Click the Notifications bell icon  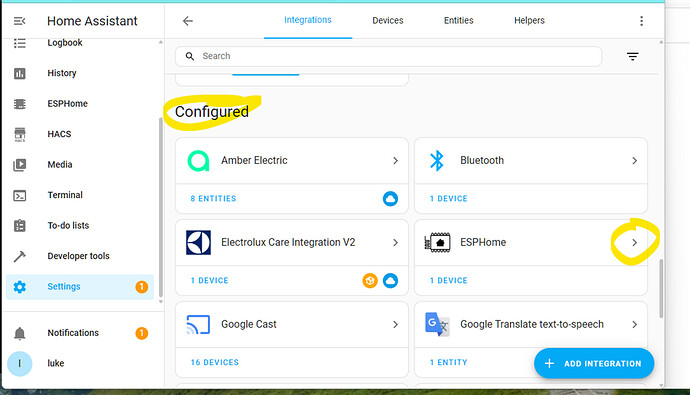[19, 333]
